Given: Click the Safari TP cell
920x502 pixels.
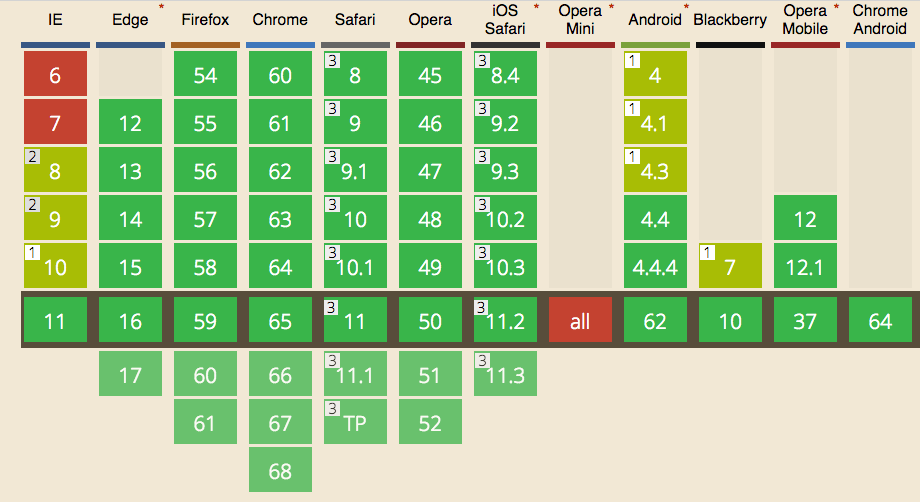Looking at the screenshot, I should tap(355, 423).
